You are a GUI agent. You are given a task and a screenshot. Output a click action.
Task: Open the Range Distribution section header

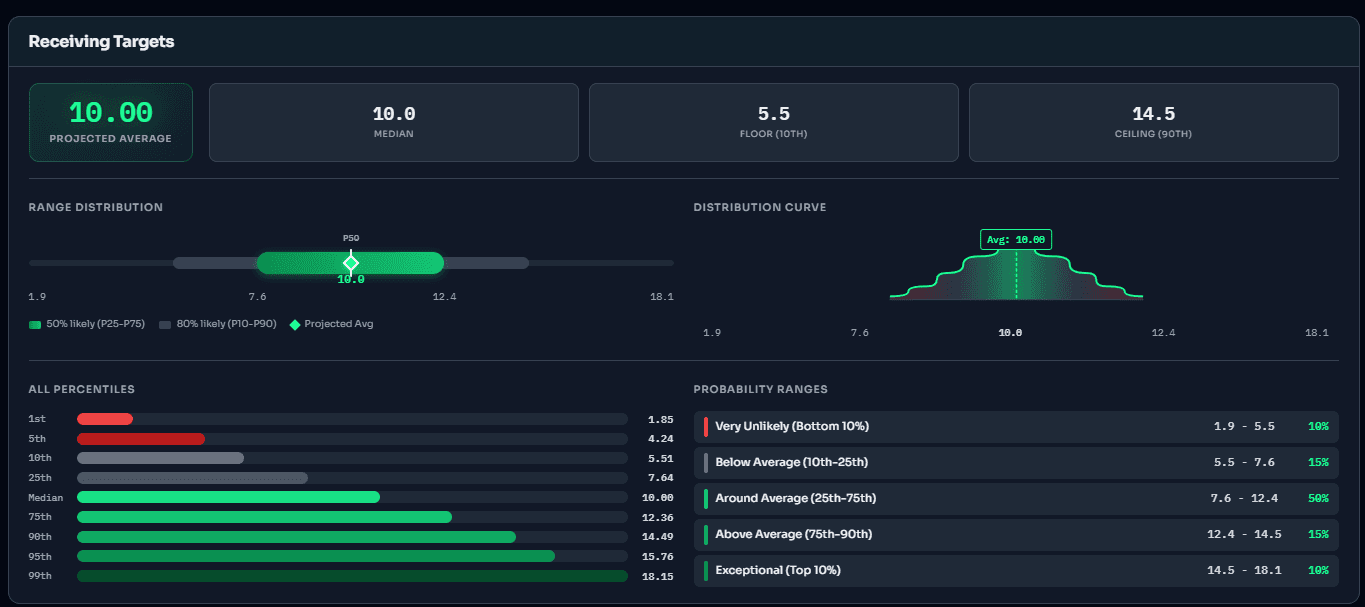coord(95,207)
